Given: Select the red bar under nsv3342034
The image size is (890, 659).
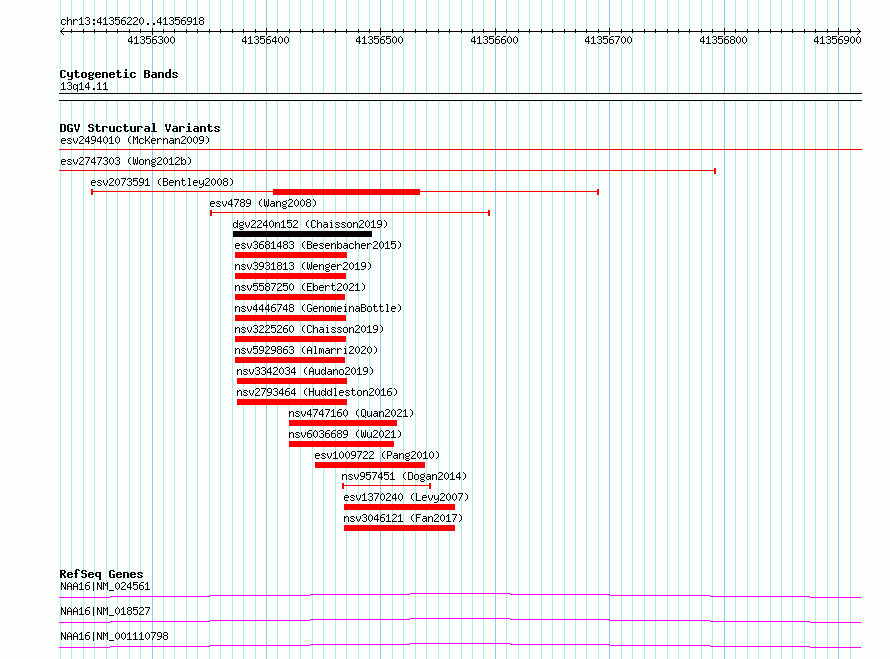Looking at the screenshot, I should (292, 381).
